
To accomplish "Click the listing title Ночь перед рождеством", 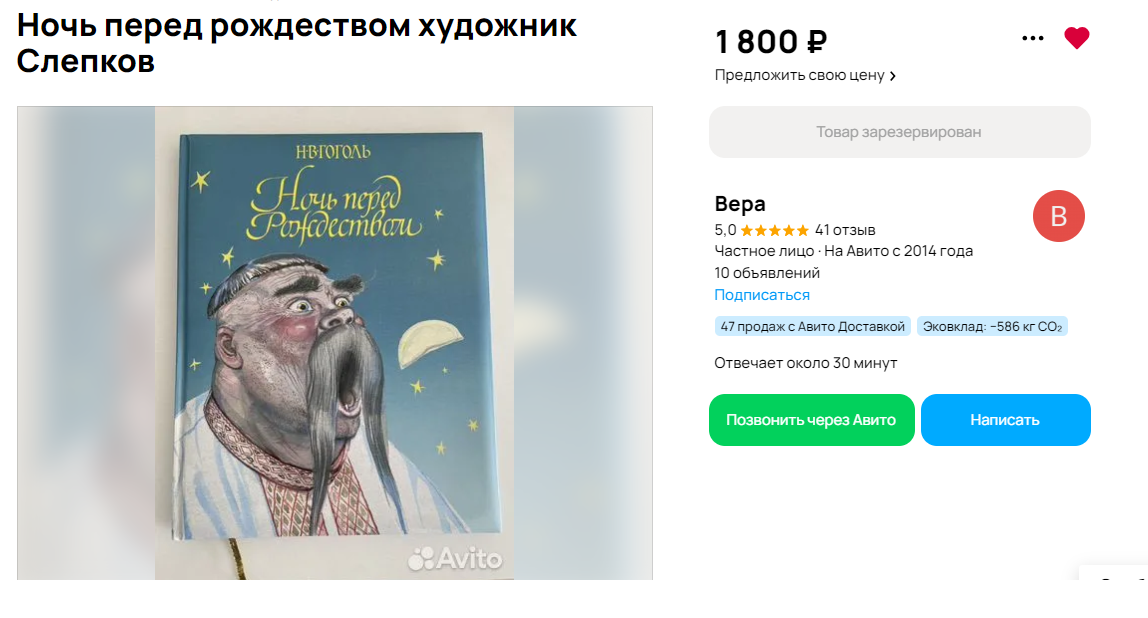I will (297, 43).
